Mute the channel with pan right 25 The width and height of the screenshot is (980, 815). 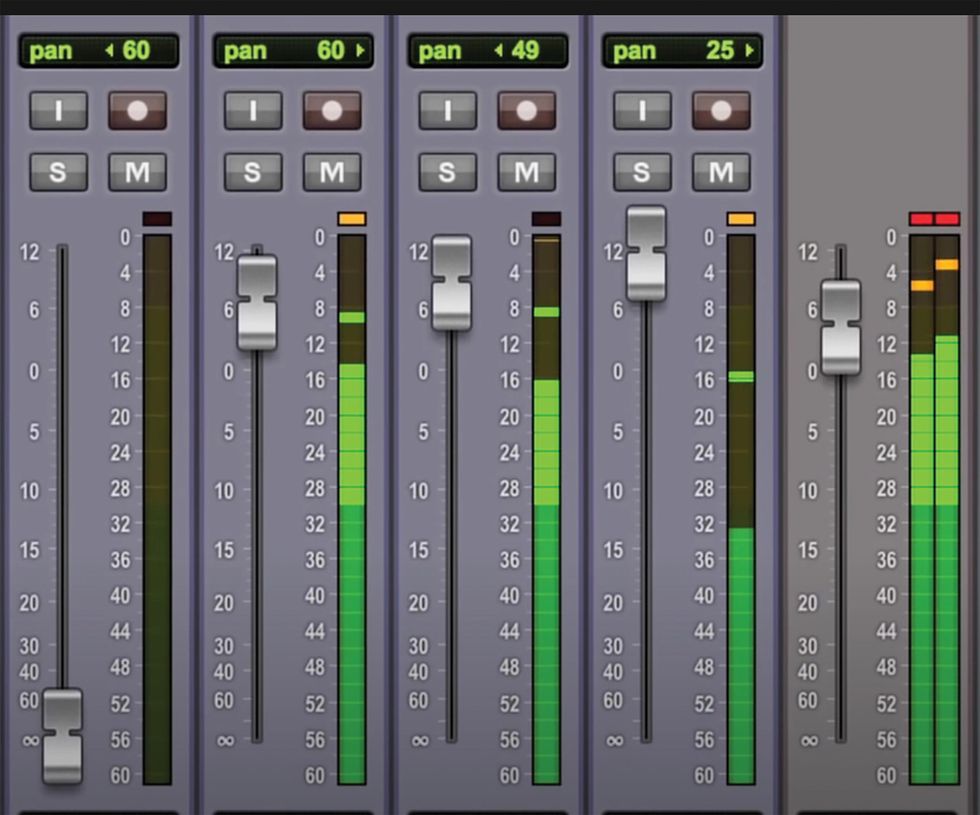pyautogui.click(x=721, y=172)
